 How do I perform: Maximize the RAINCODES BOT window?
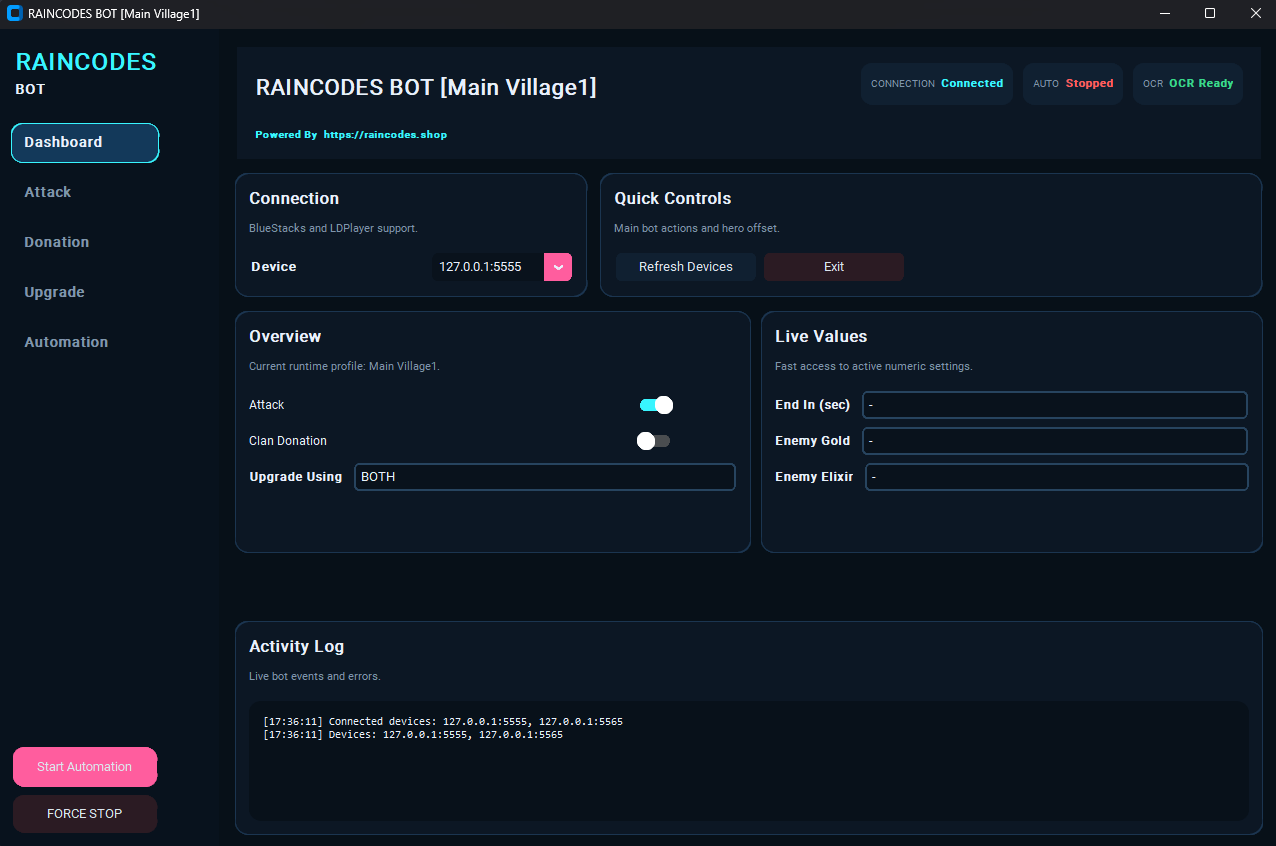pyautogui.click(x=1210, y=14)
